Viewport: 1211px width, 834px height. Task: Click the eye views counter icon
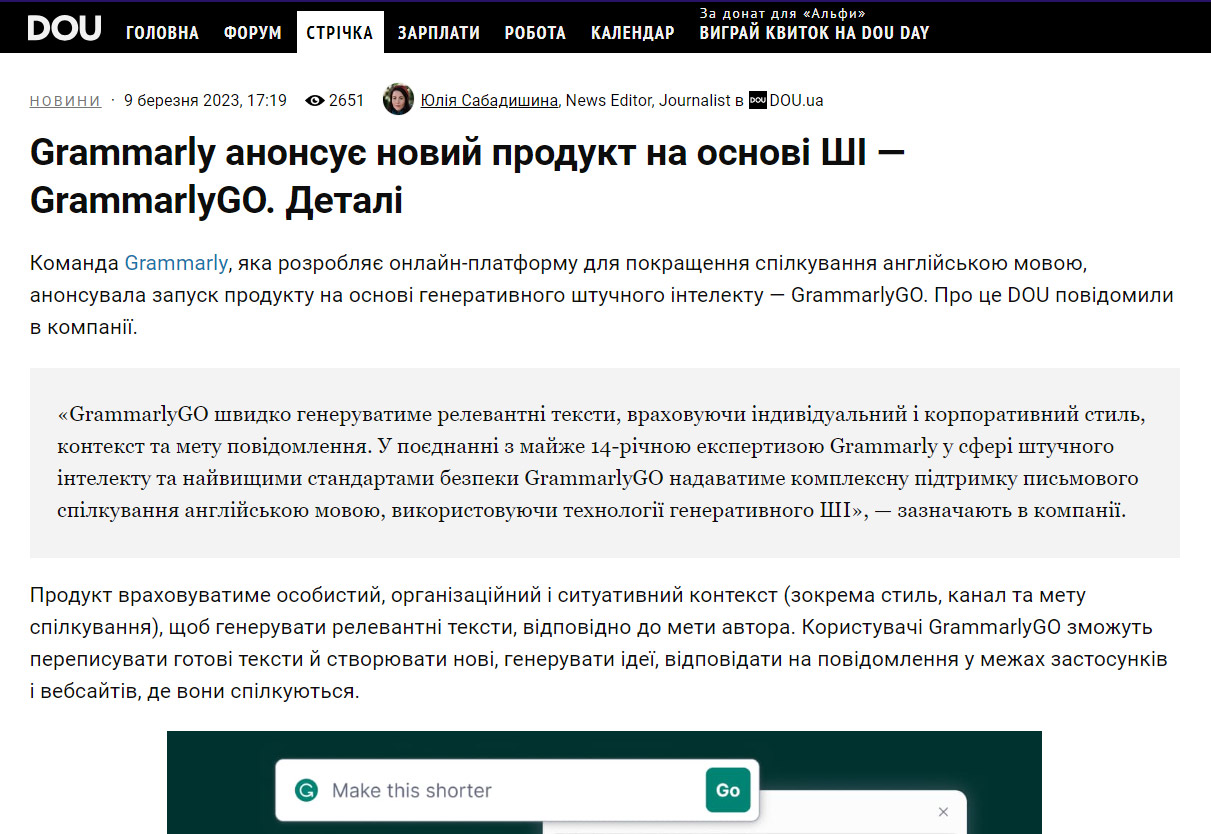click(x=315, y=100)
